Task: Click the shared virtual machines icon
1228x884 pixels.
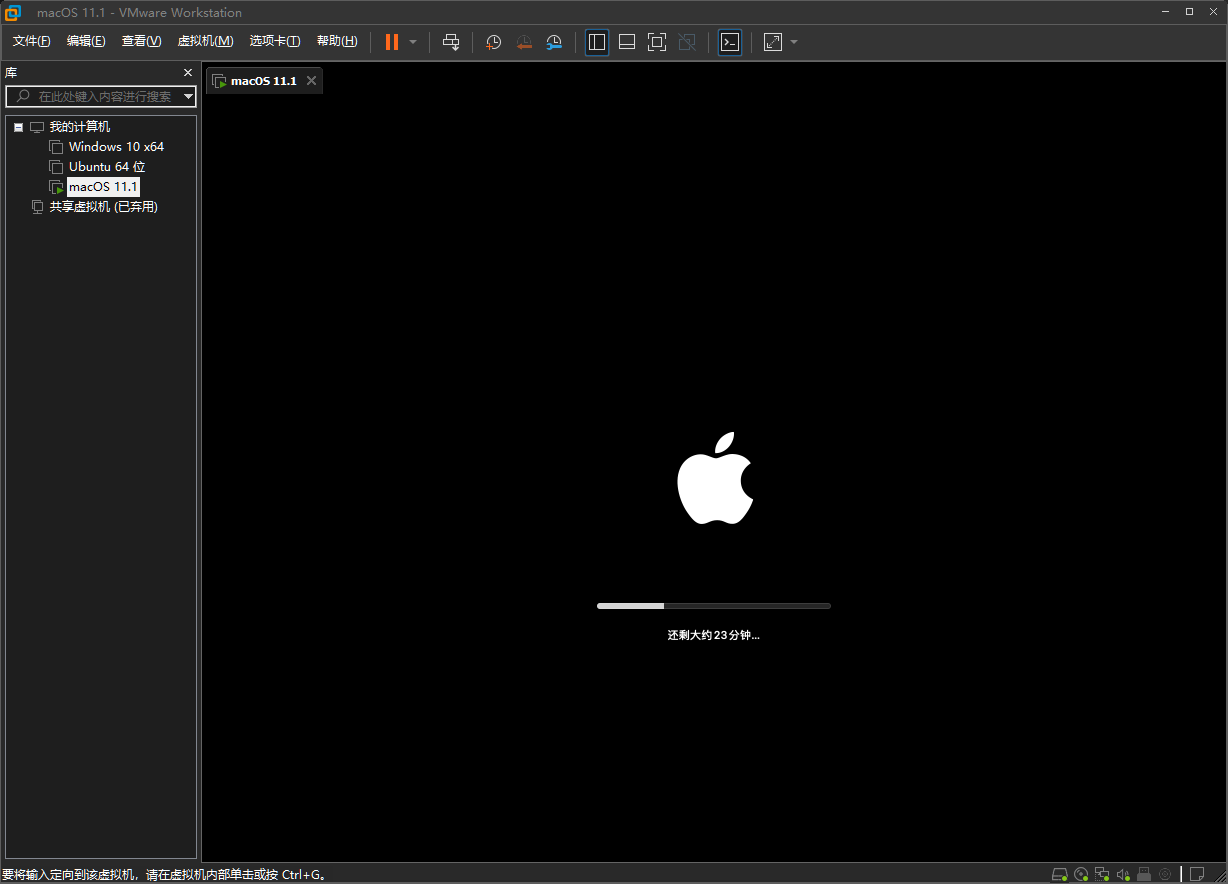Action: [x=38, y=207]
